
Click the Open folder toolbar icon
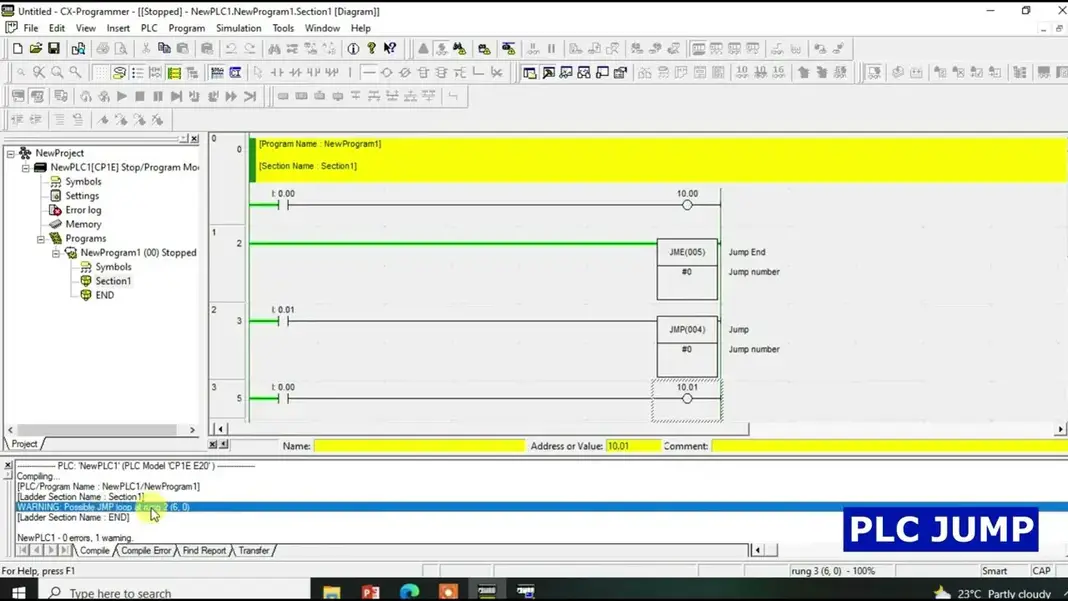tap(36, 48)
